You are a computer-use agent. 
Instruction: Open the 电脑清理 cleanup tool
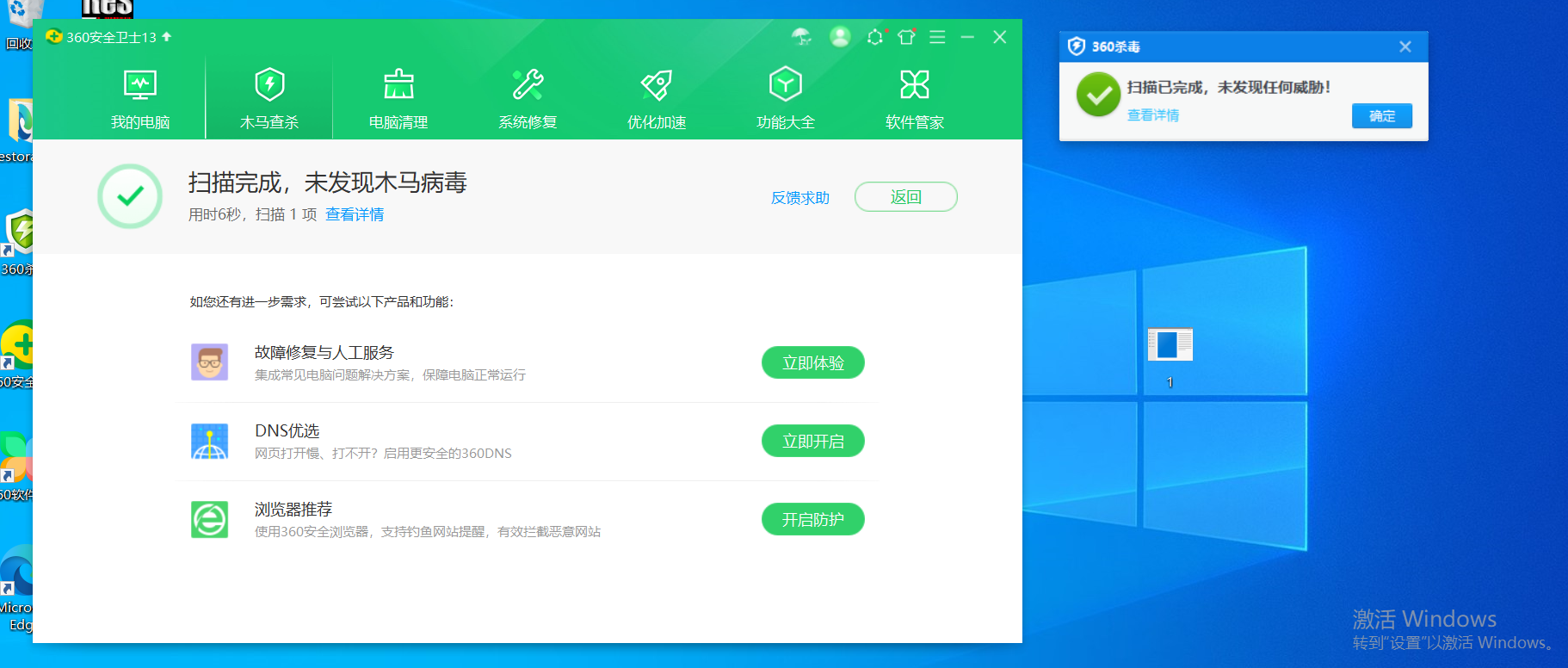398,99
